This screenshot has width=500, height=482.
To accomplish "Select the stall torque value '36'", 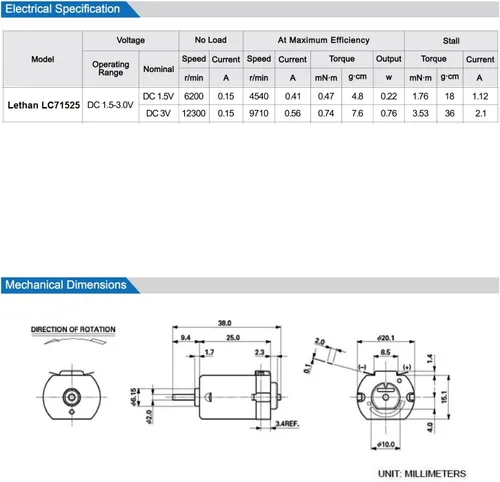I will click(450, 114).
